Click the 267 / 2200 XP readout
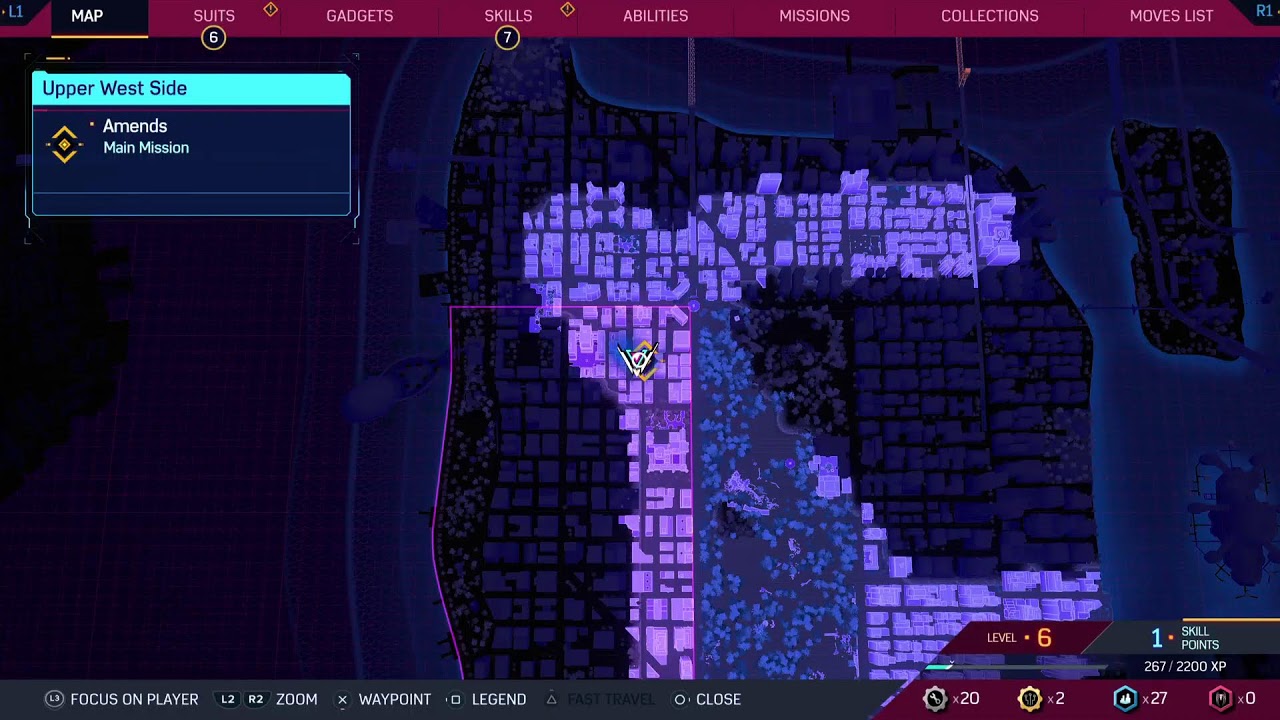Screen dimensions: 1280x720 pyautogui.click(x=1185, y=667)
